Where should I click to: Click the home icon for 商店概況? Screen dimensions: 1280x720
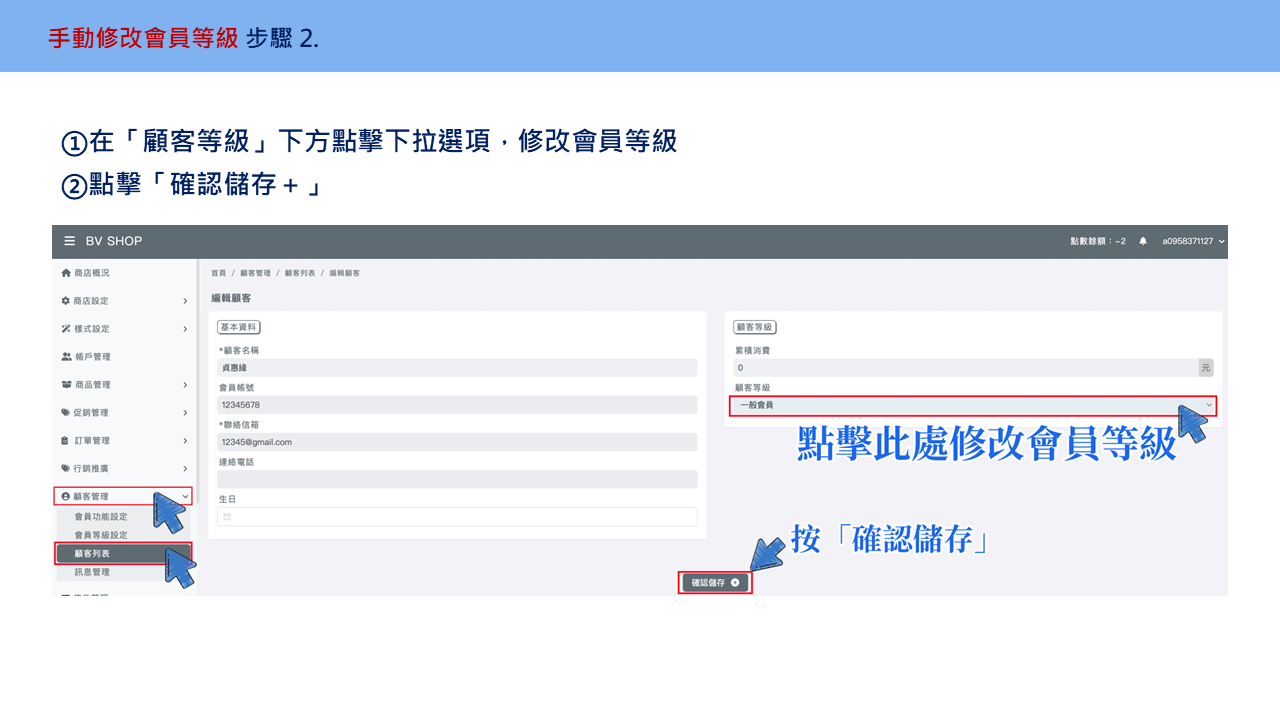(x=66, y=273)
